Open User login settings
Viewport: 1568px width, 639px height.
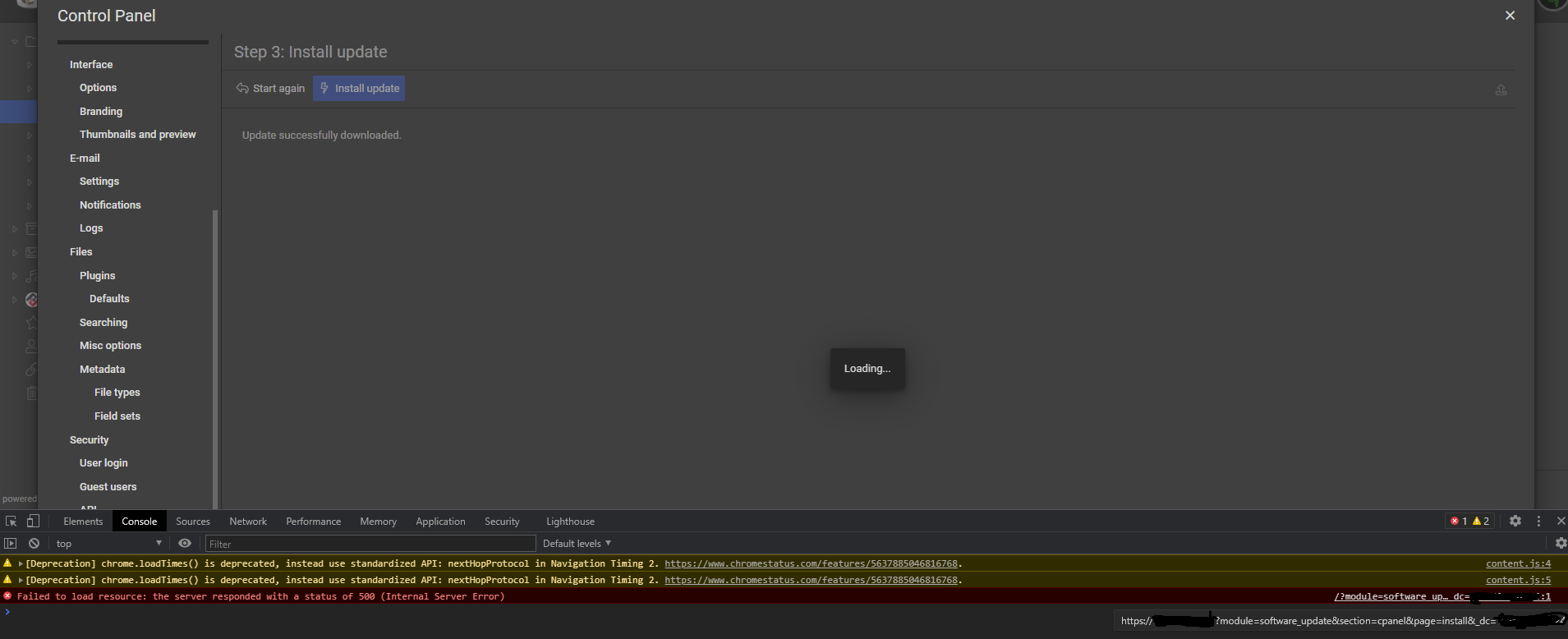[x=103, y=463]
